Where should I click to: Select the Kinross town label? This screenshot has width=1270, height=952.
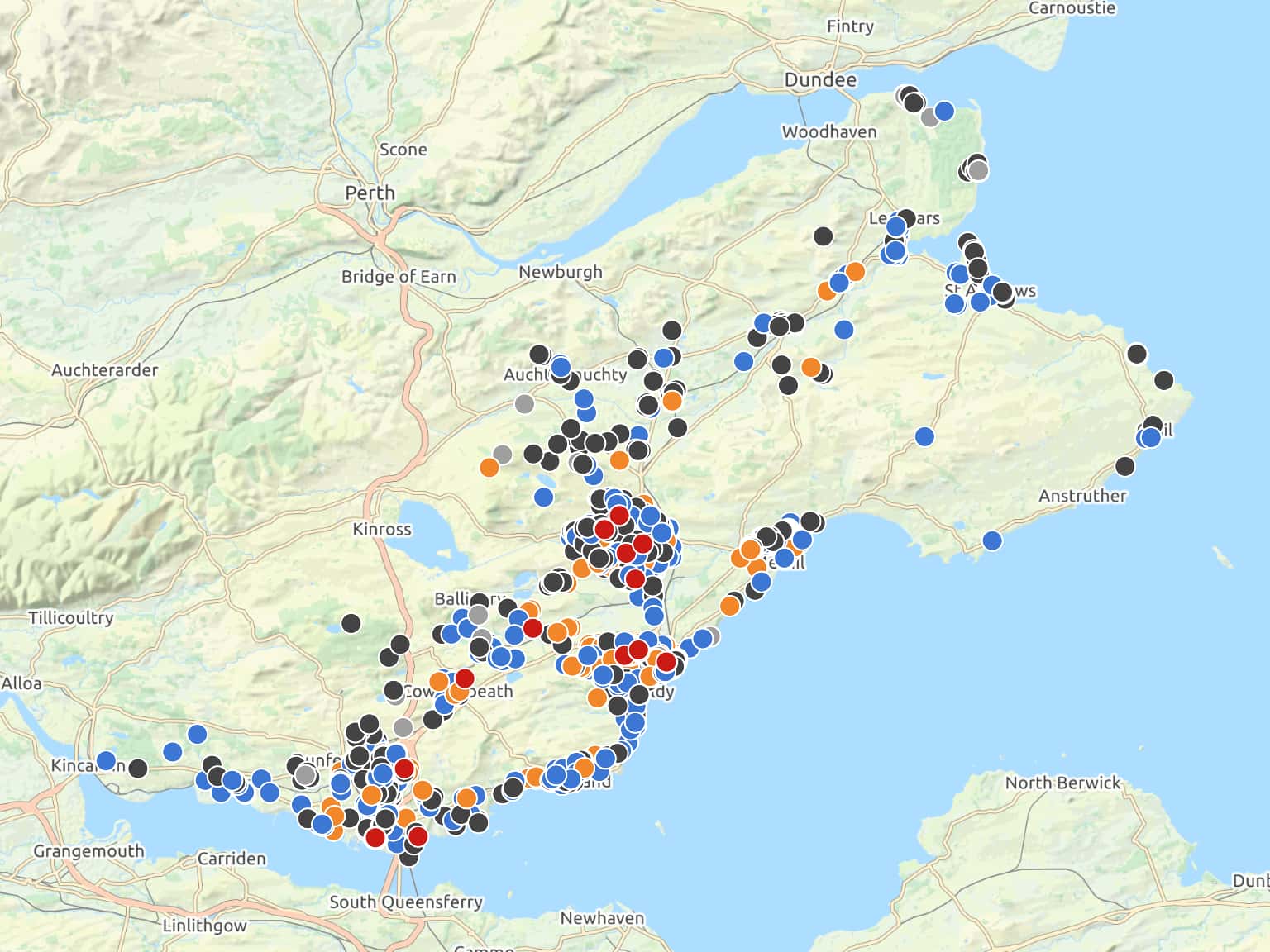(381, 529)
